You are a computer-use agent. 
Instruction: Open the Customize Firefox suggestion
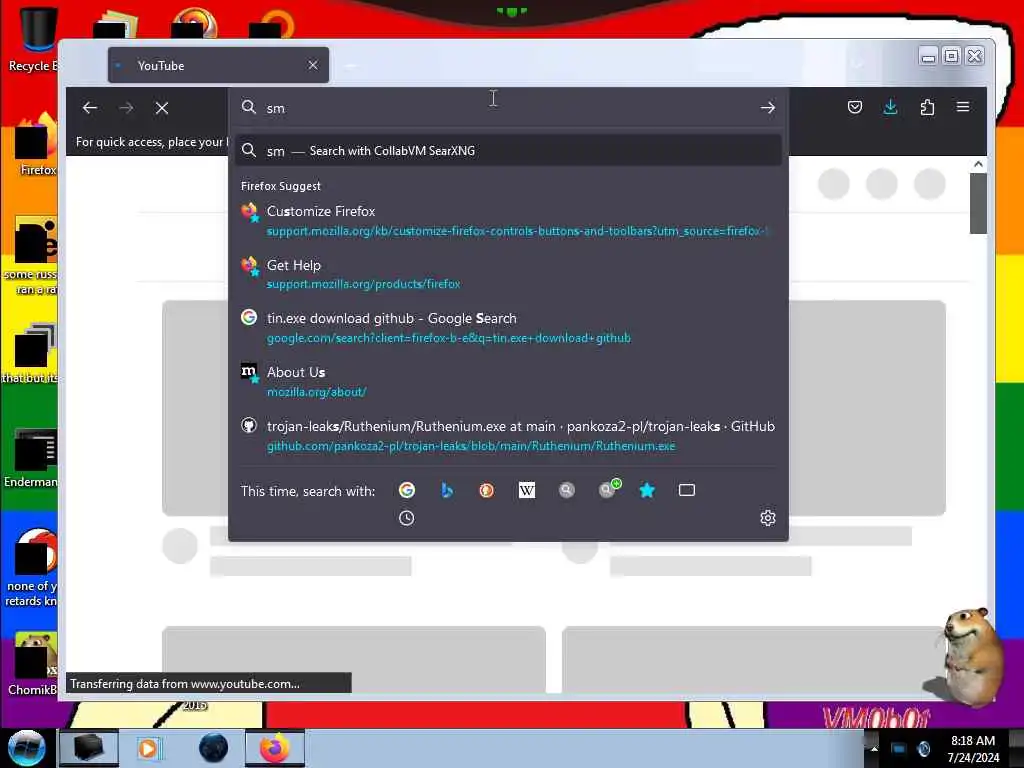tap(508, 221)
